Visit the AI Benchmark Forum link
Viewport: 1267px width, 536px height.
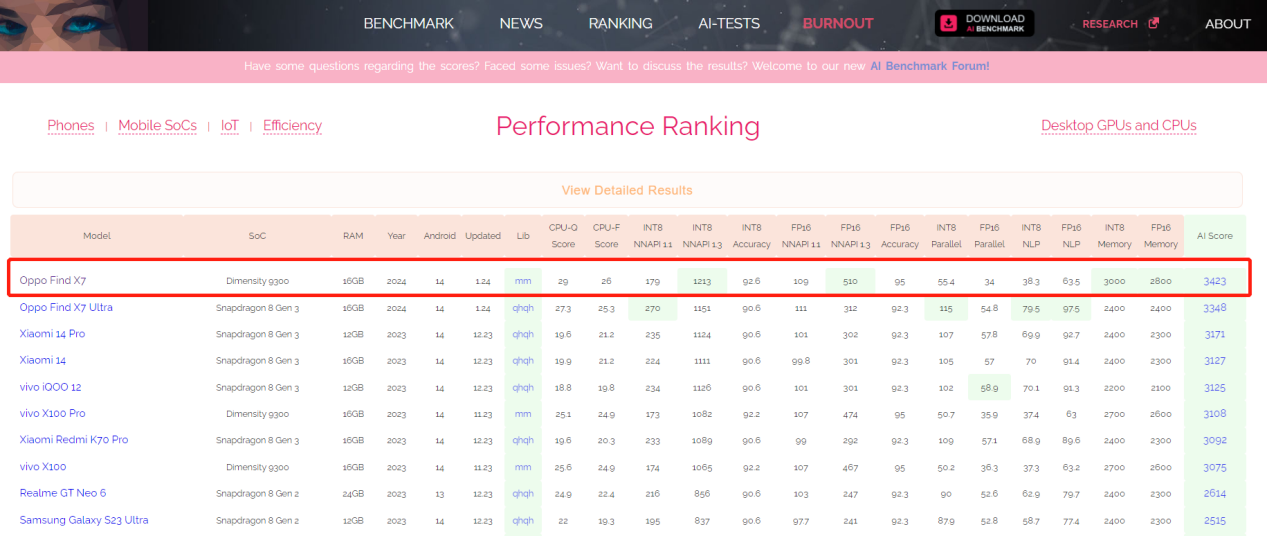tap(929, 66)
